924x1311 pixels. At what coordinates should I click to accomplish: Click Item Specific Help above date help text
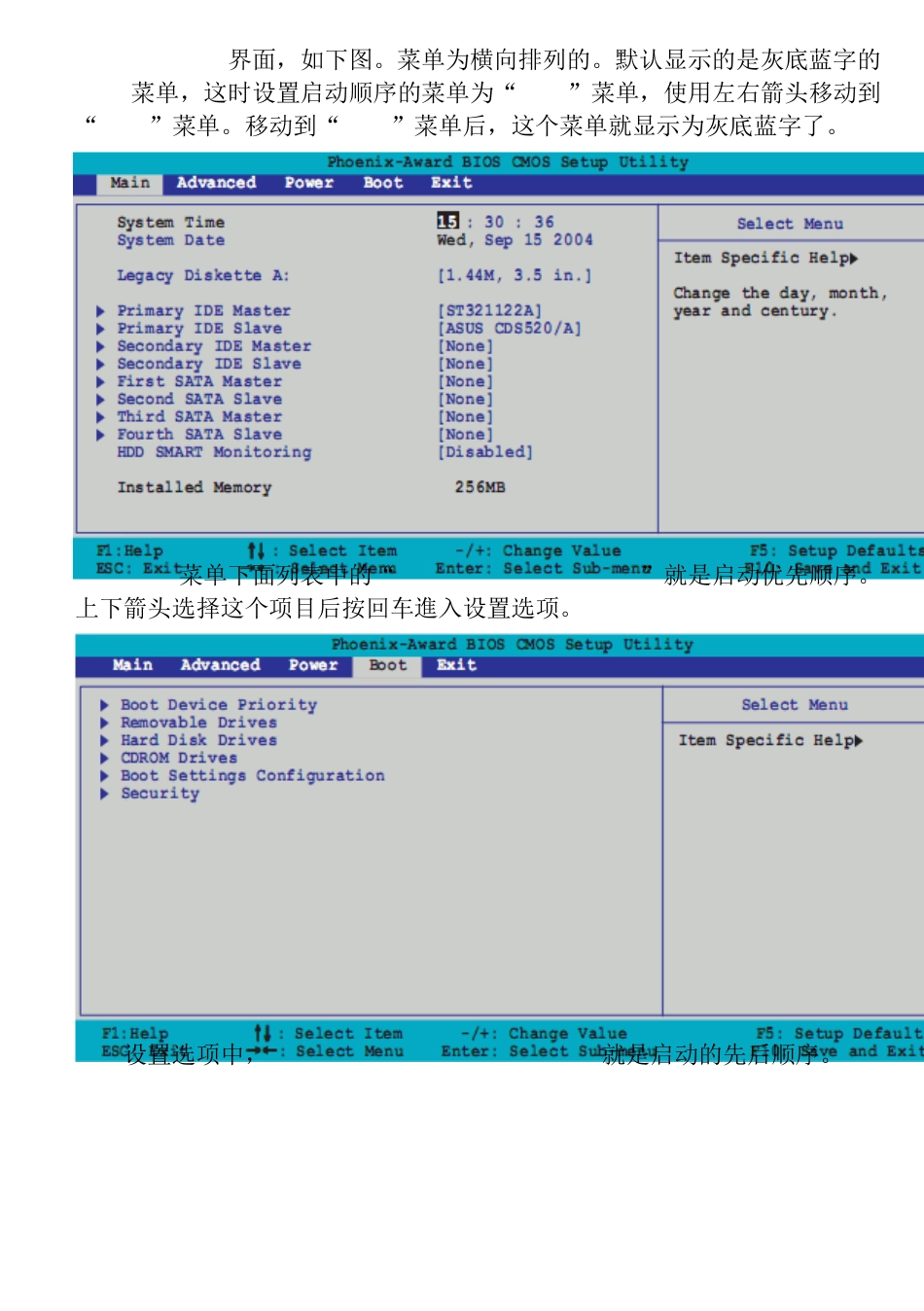tap(765, 258)
